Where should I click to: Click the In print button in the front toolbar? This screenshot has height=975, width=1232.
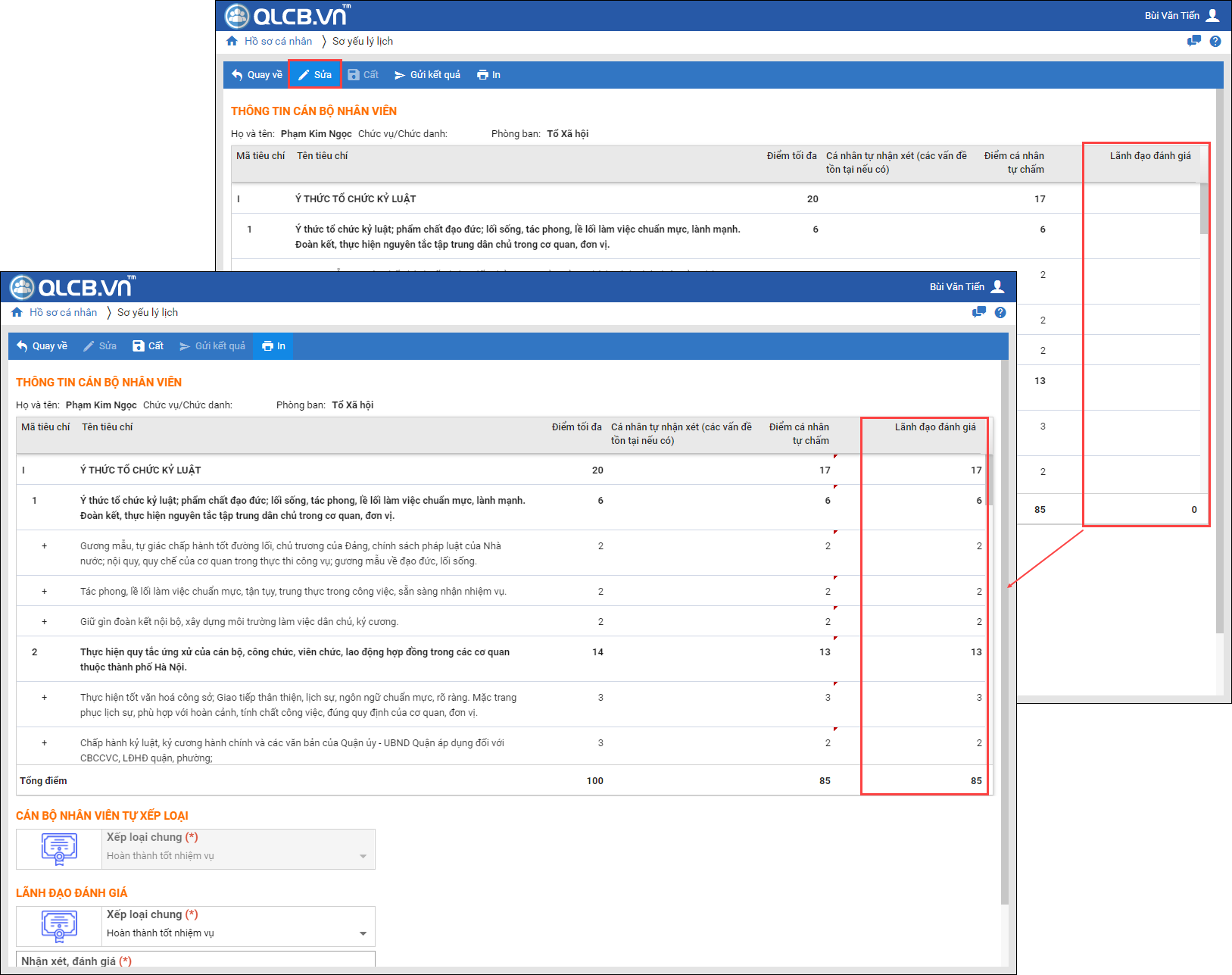[x=273, y=346]
